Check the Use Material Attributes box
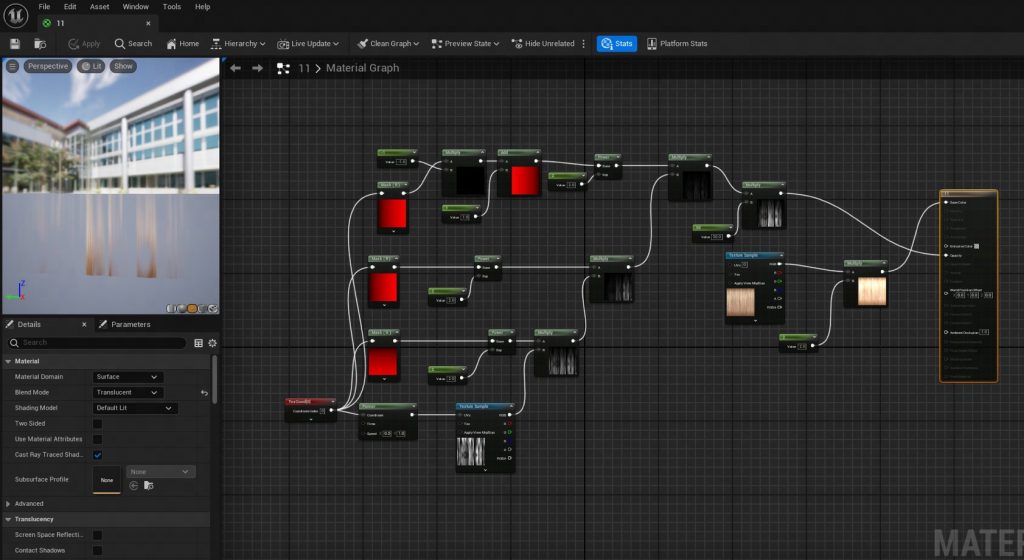 pos(98,440)
